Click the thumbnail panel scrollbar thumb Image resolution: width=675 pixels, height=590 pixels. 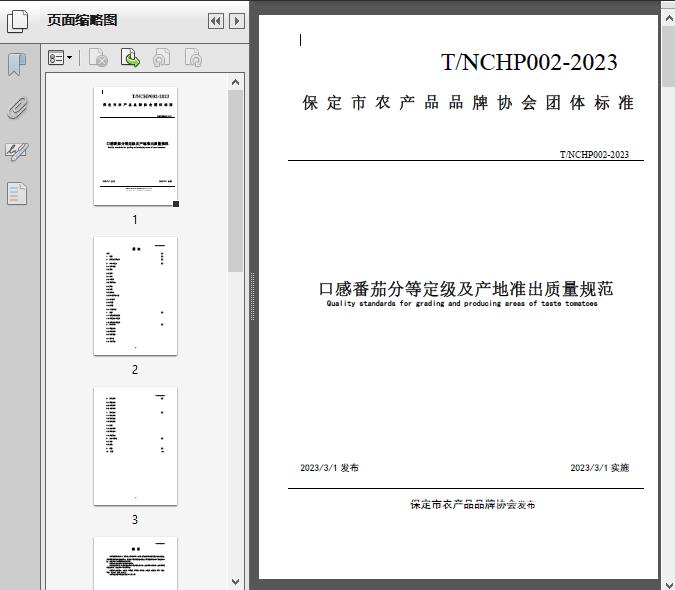coord(235,181)
